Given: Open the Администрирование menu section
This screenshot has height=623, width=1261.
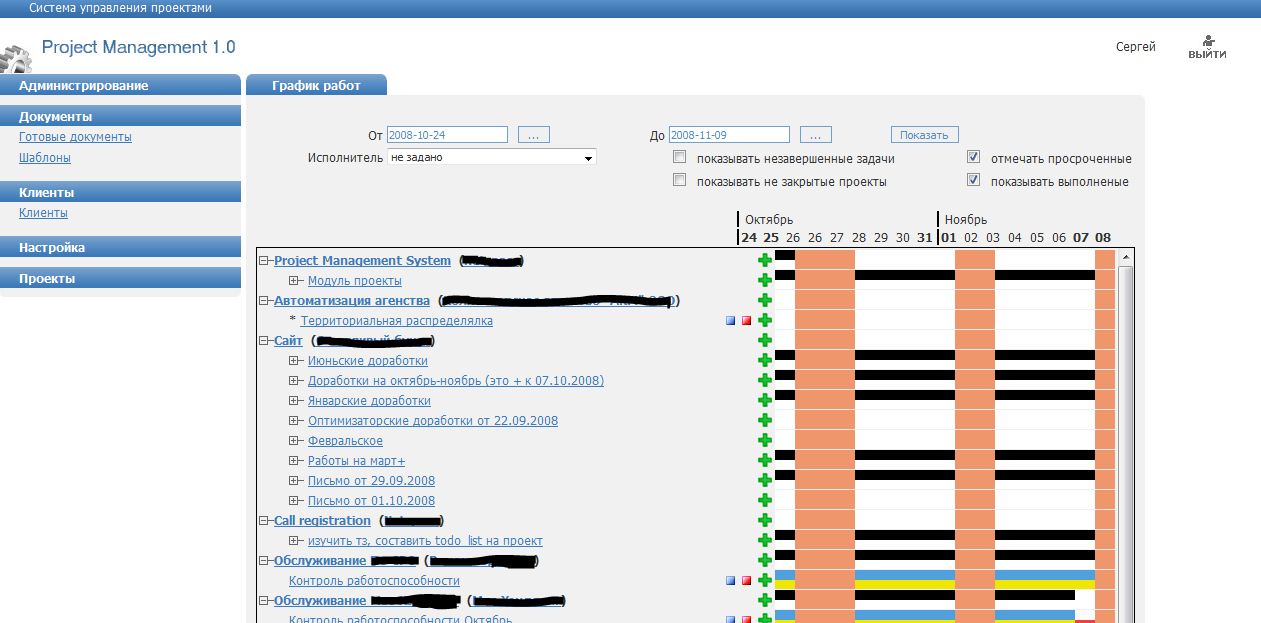Looking at the screenshot, I should (x=120, y=85).
